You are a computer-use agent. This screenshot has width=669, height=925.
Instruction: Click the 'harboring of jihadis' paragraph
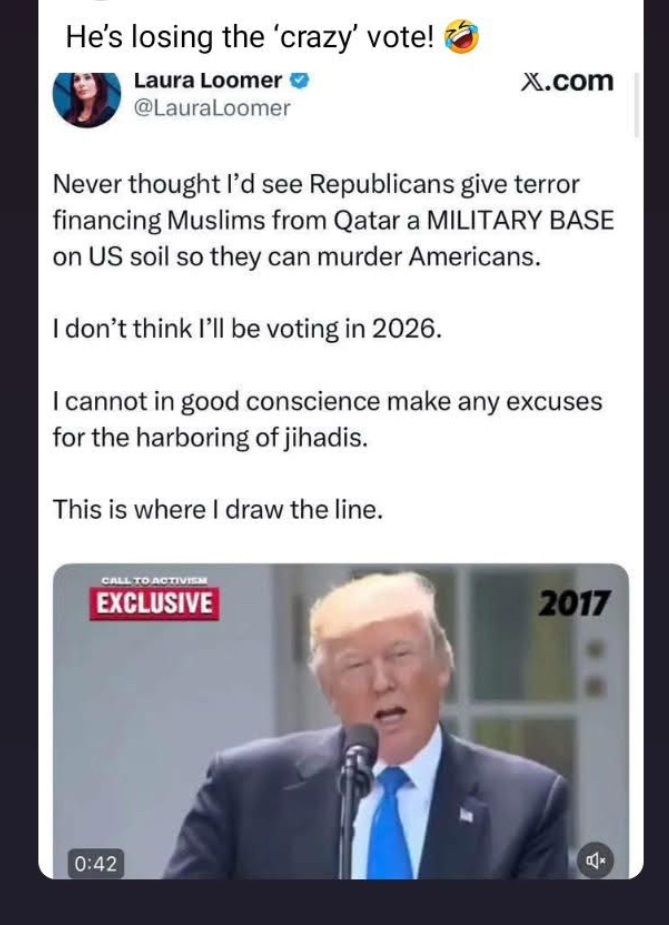(x=327, y=419)
